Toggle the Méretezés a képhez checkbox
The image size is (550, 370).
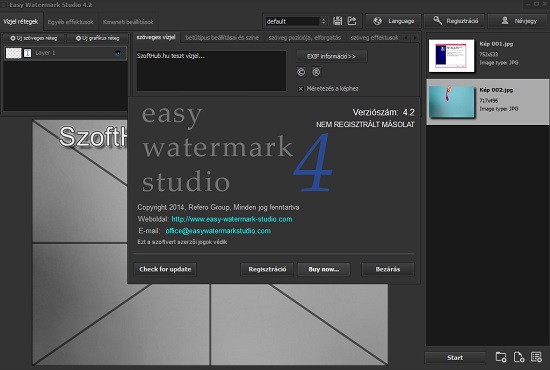[x=301, y=89]
